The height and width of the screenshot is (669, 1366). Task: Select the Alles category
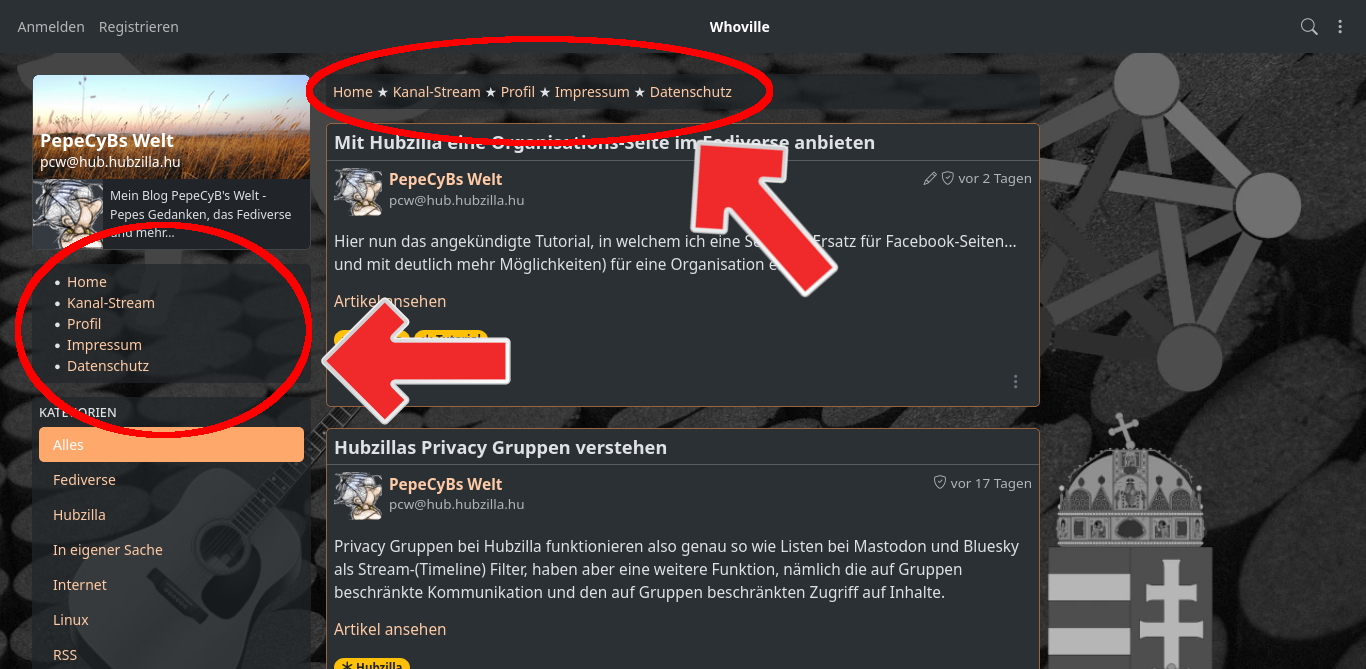click(171, 445)
